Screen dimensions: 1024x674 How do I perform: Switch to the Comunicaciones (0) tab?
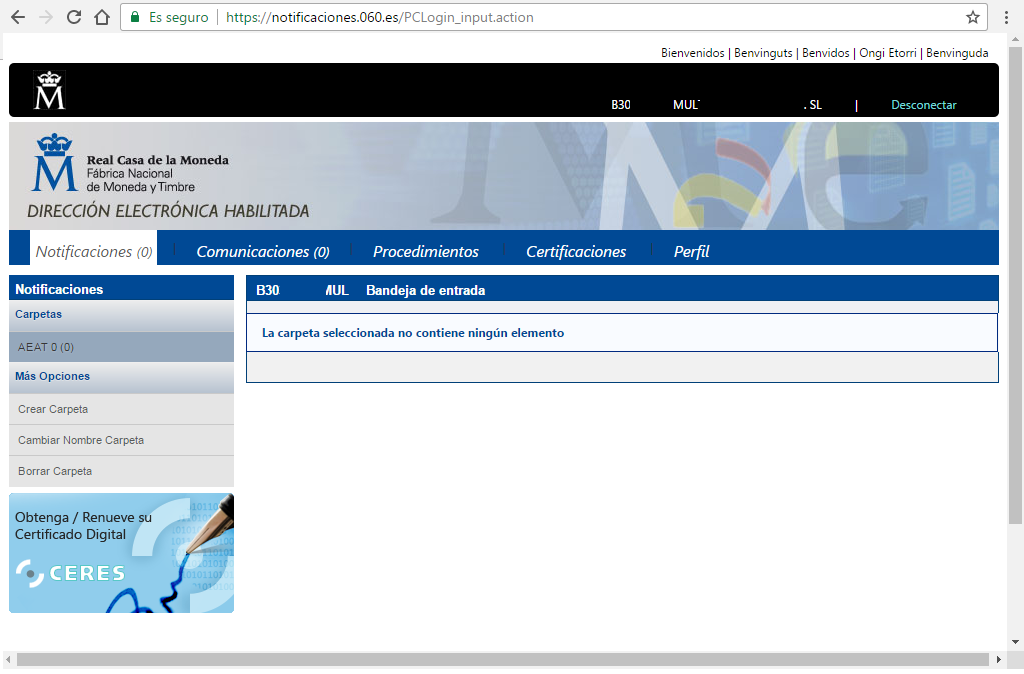(263, 252)
